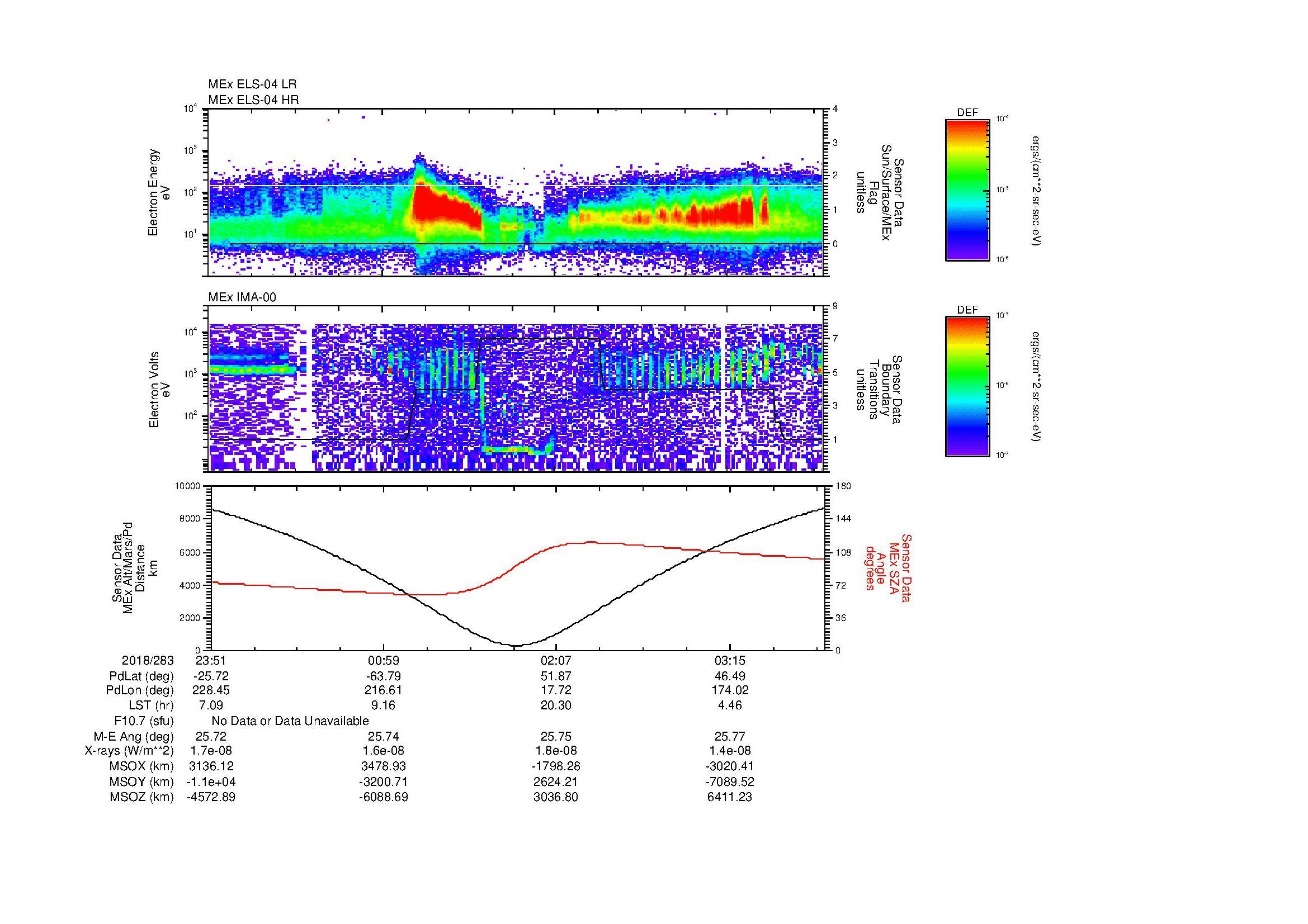Select the top DEF color bar
The height and width of the screenshot is (924, 1308).
coord(967,189)
